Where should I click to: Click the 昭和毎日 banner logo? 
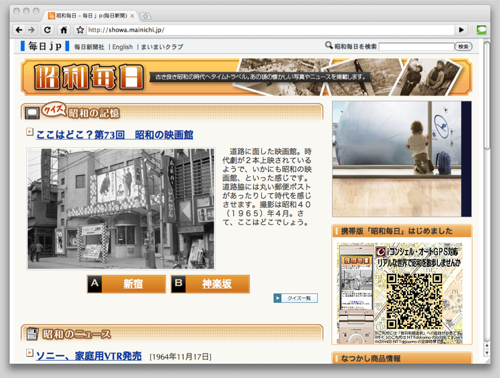click(x=89, y=77)
